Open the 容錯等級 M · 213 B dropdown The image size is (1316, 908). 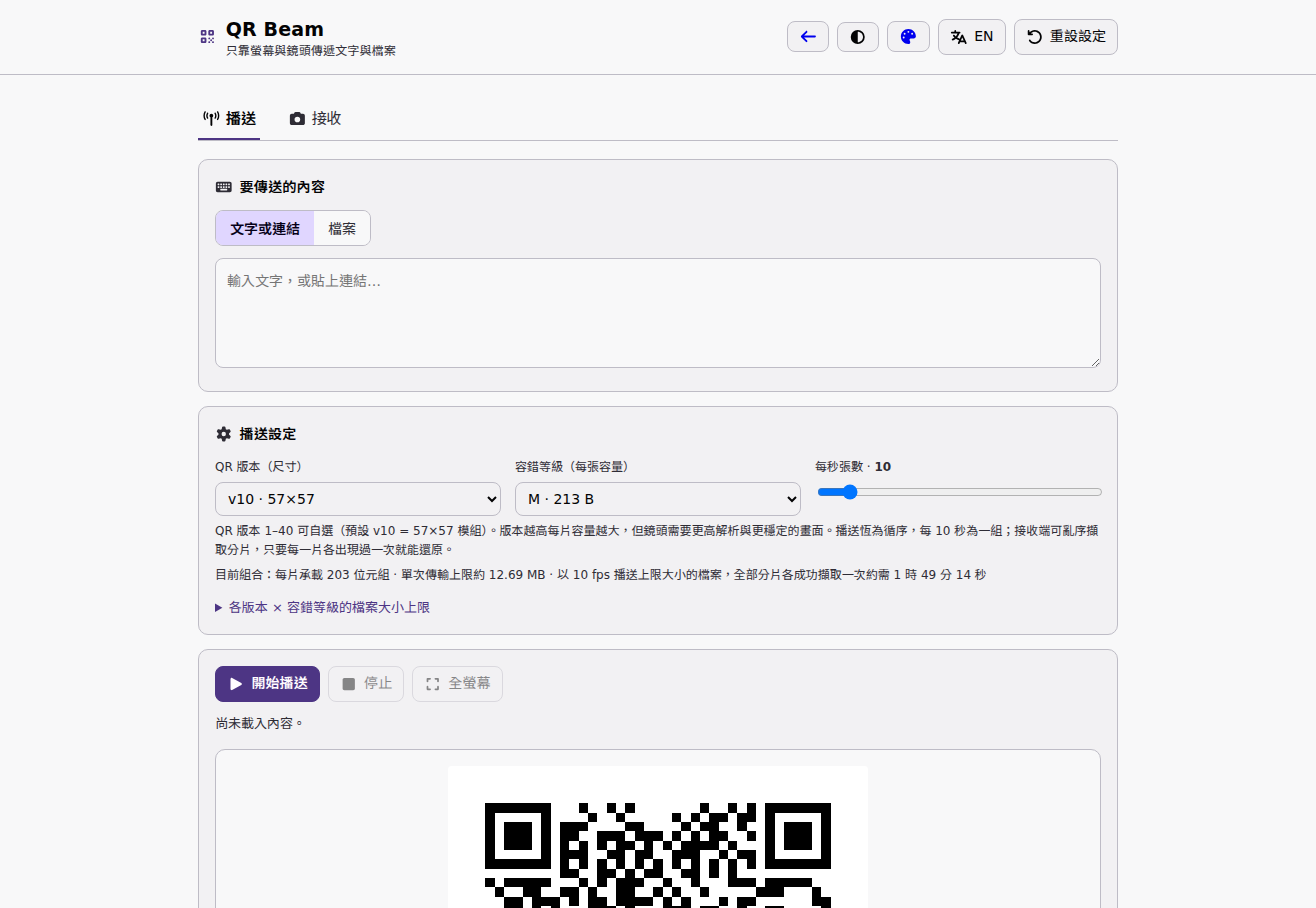pos(658,499)
